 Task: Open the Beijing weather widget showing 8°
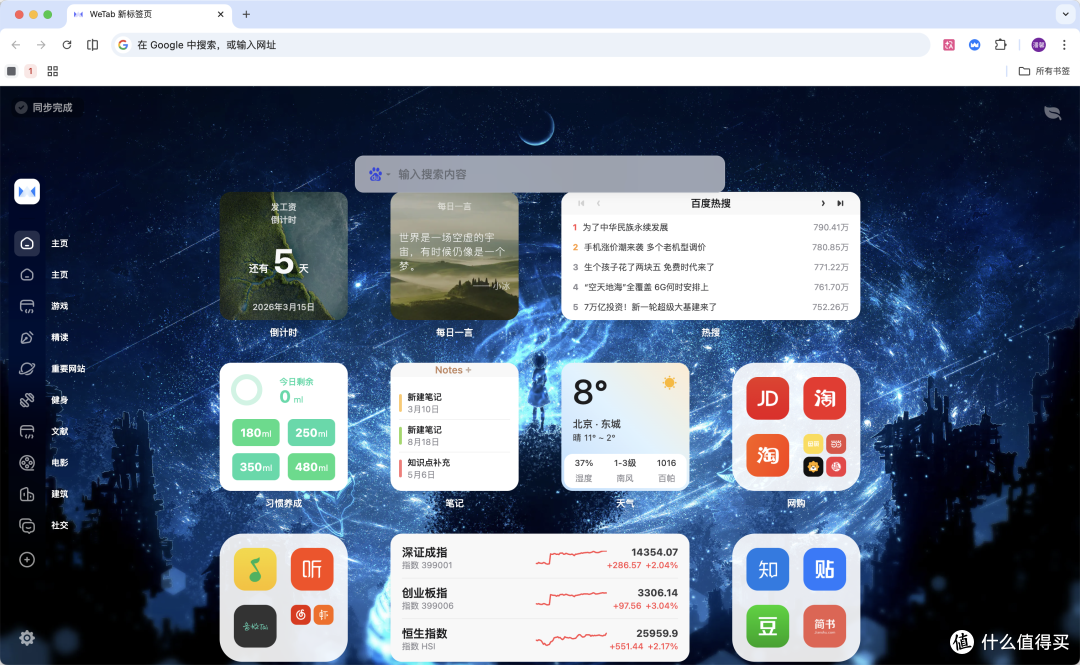625,427
